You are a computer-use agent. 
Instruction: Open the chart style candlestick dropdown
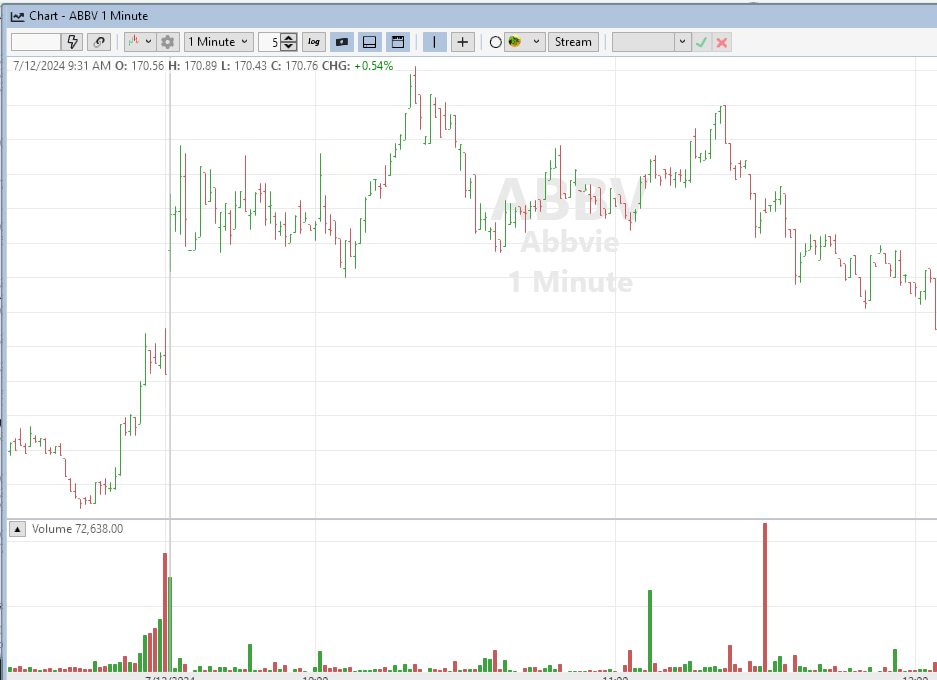(140, 42)
